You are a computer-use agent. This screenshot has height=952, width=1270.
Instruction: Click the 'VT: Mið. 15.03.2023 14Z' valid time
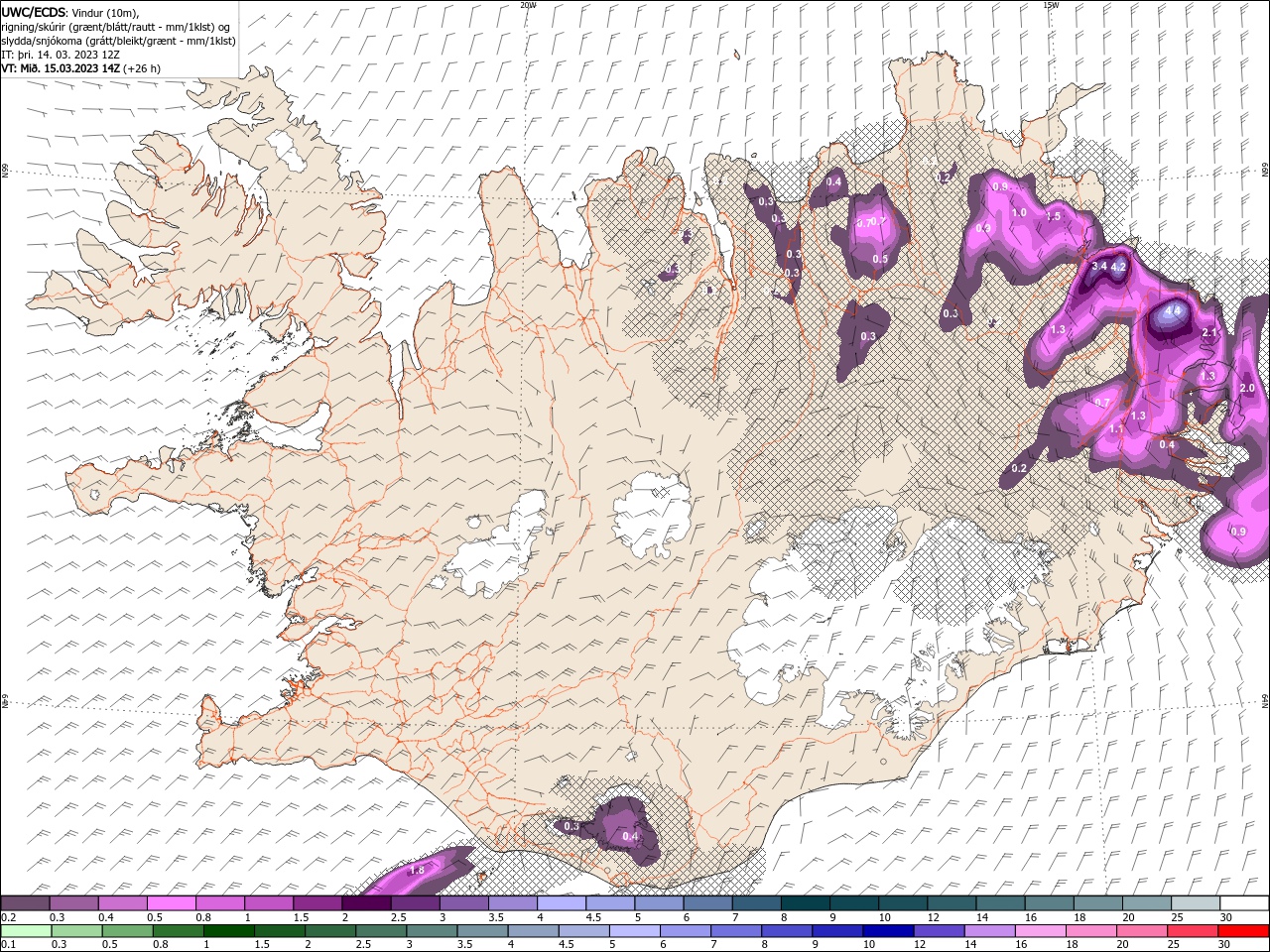coord(61,68)
